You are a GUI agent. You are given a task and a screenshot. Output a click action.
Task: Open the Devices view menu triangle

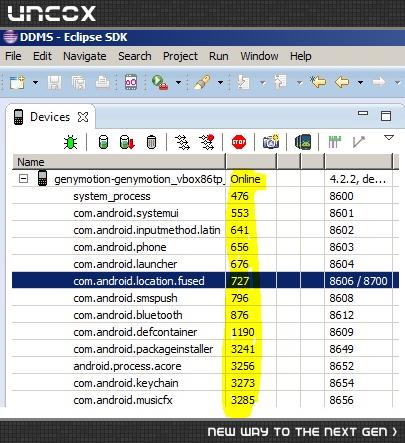(389, 137)
